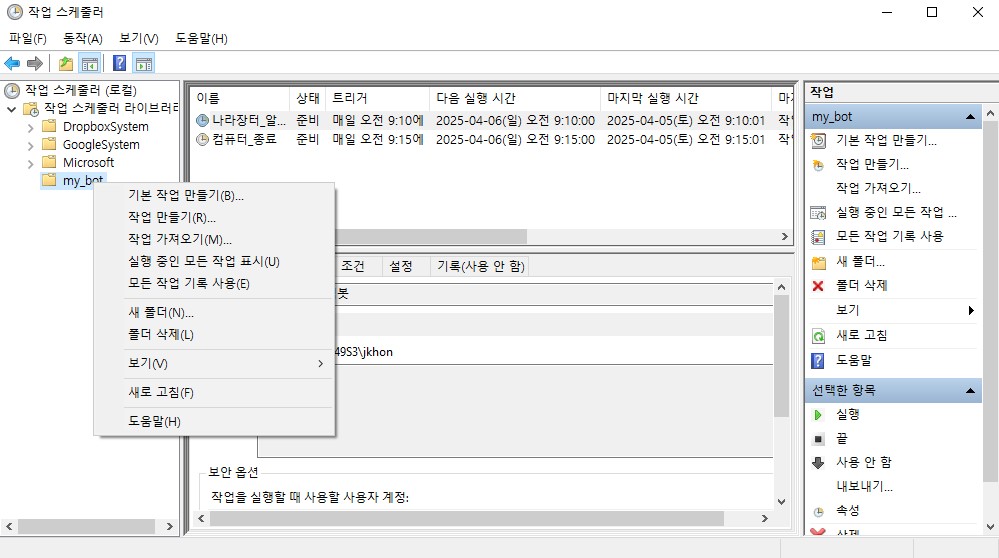
Task: Open the 동작(A) menu
Action: (x=83, y=38)
